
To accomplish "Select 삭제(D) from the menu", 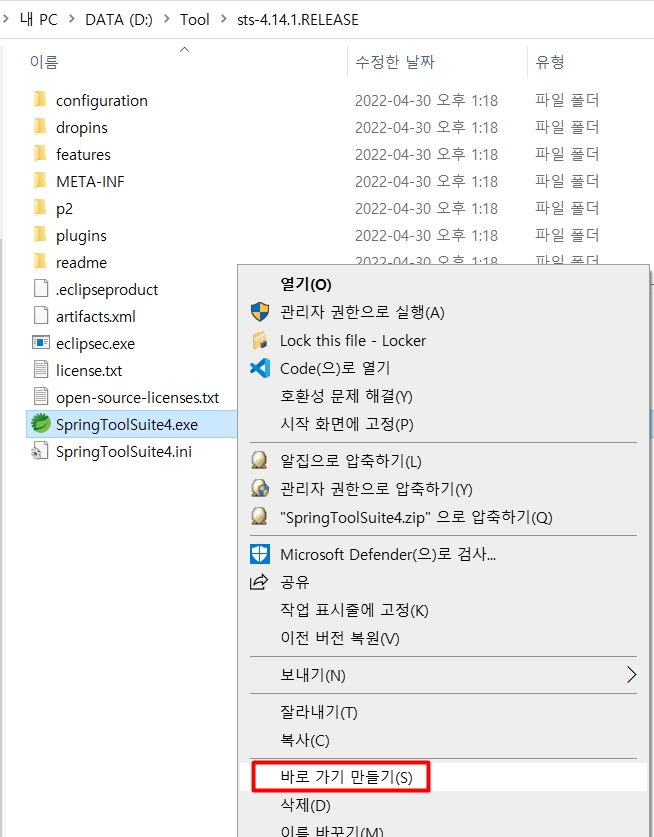I will 443,805.
